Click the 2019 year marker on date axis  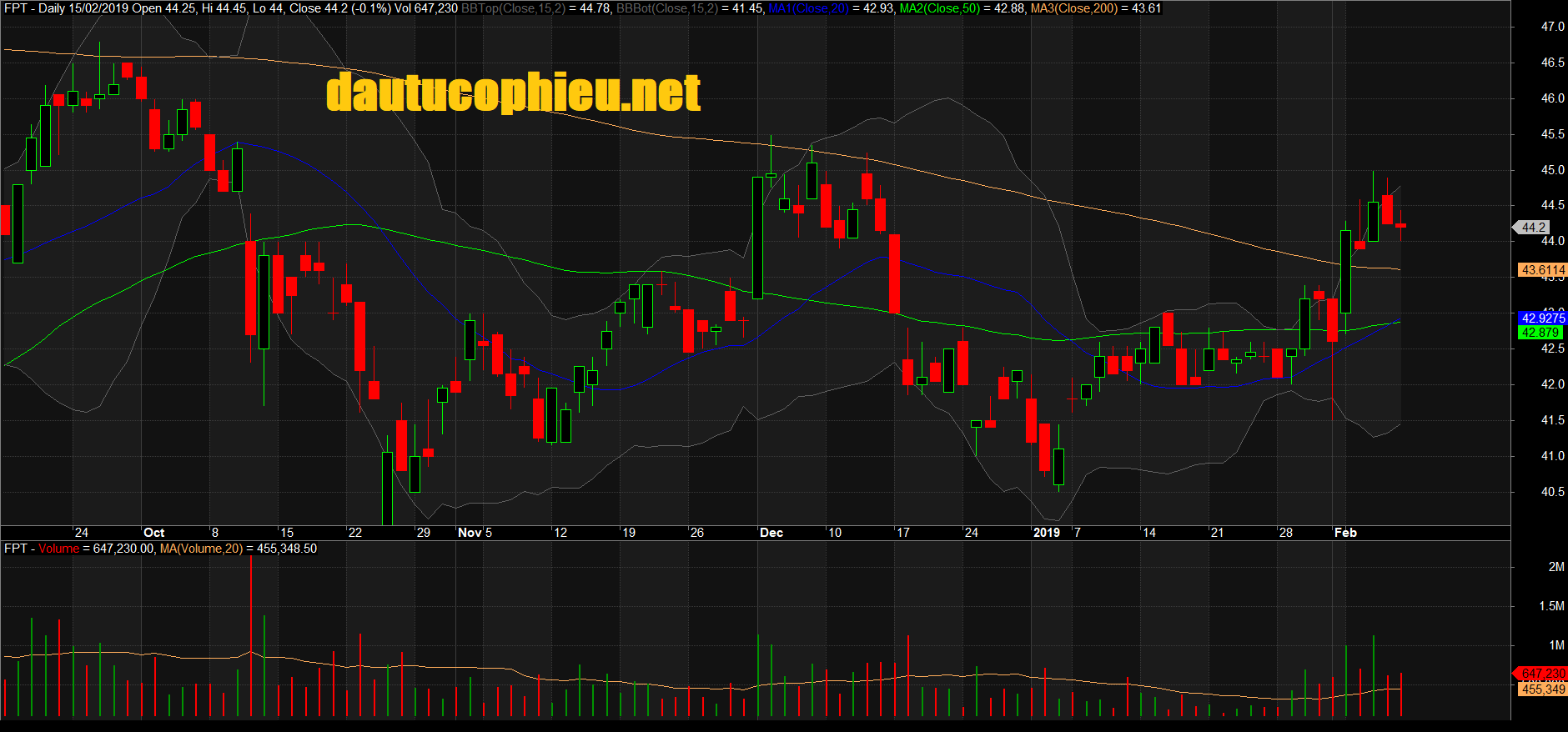tap(1046, 533)
